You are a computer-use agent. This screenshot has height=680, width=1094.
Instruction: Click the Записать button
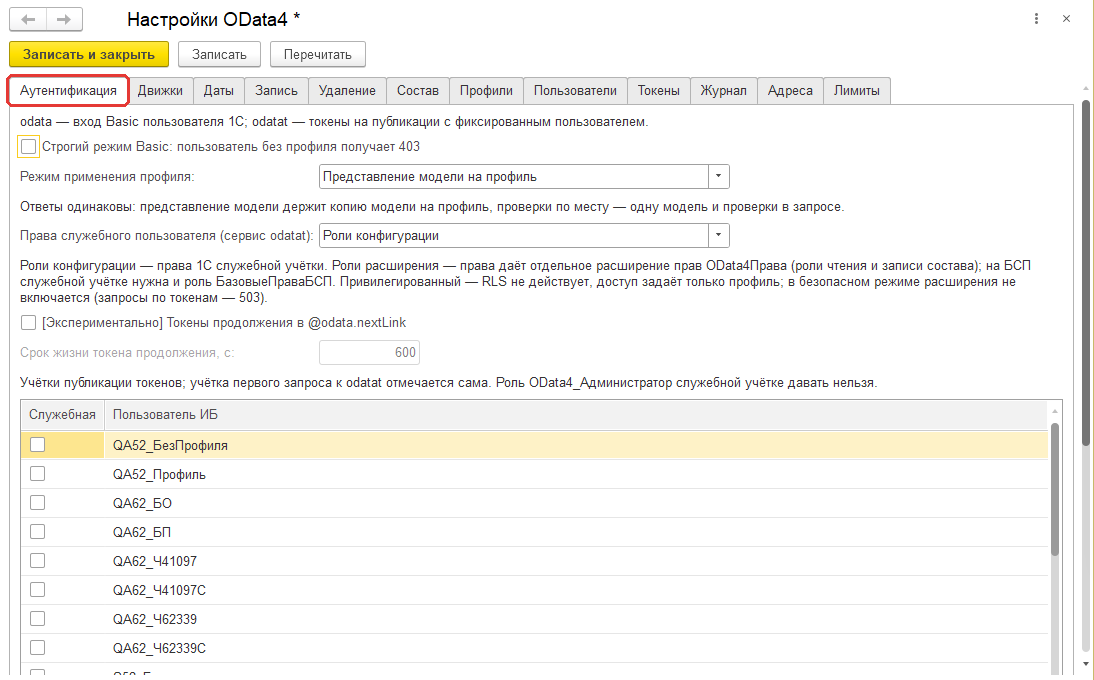click(x=219, y=54)
